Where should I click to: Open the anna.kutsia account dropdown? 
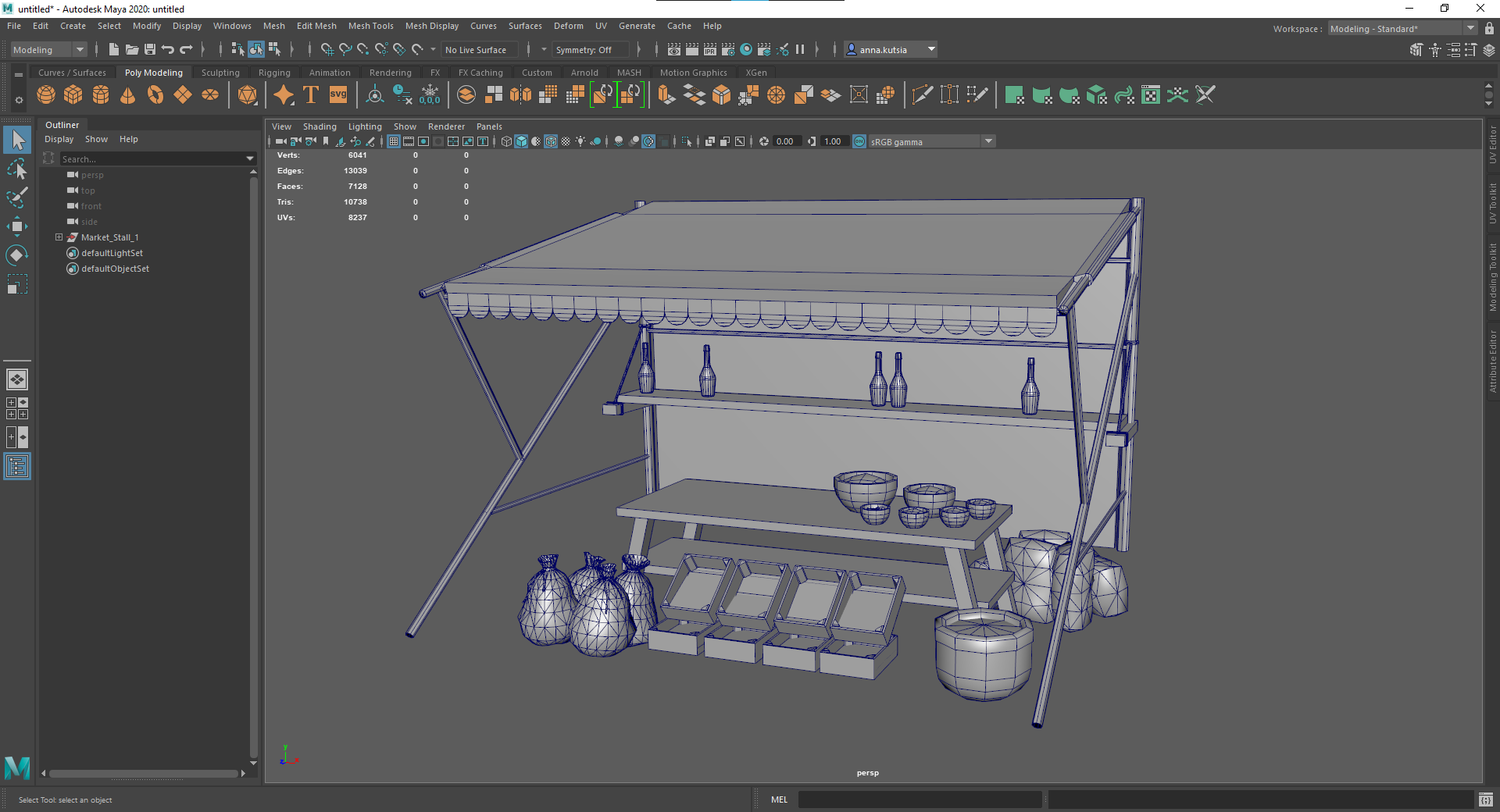[891, 49]
